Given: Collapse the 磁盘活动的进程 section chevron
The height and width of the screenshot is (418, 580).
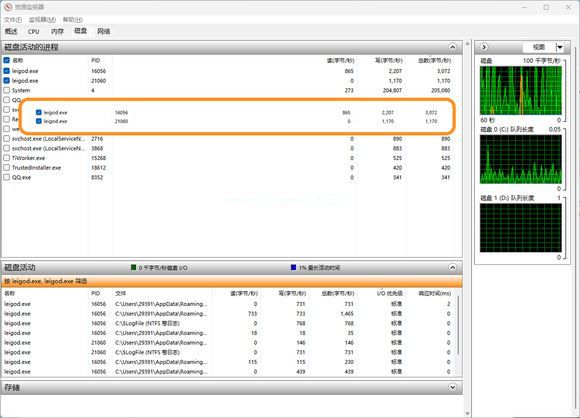Looking at the screenshot, I should (452, 47).
